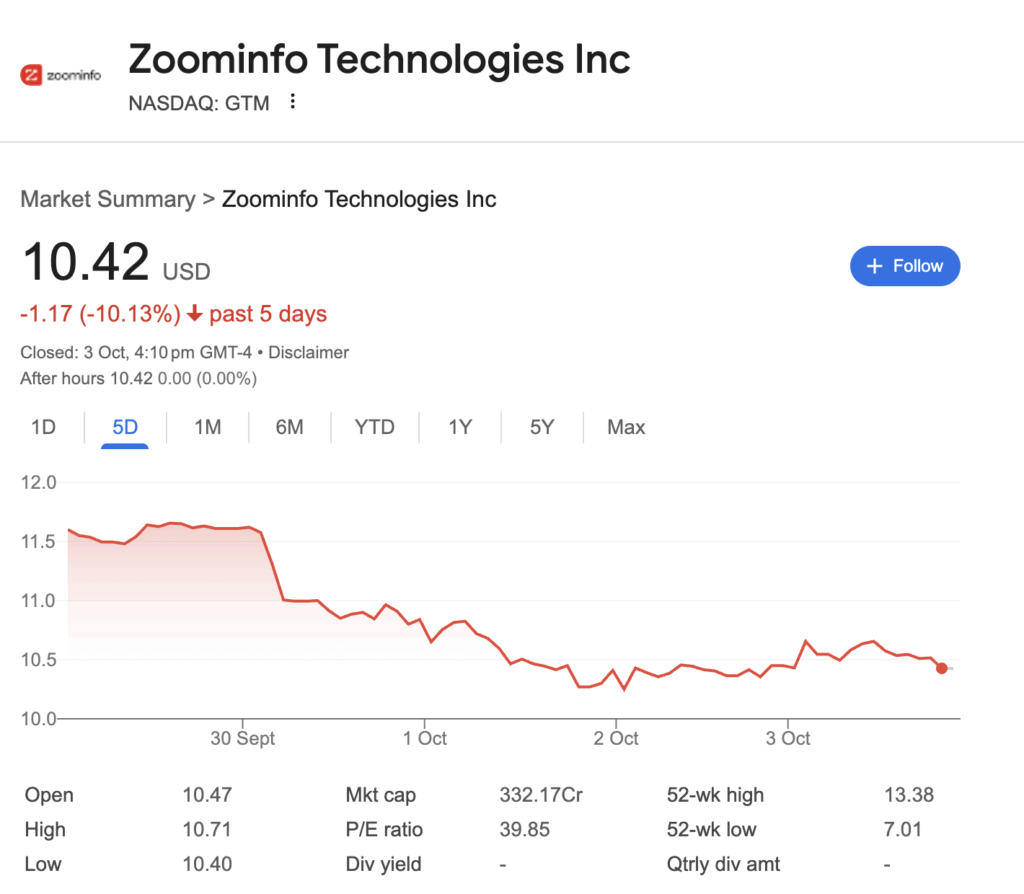Open the three-dot more options menu
The height and width of the screenshot is (894, 1024).
(x=292, y=102)
